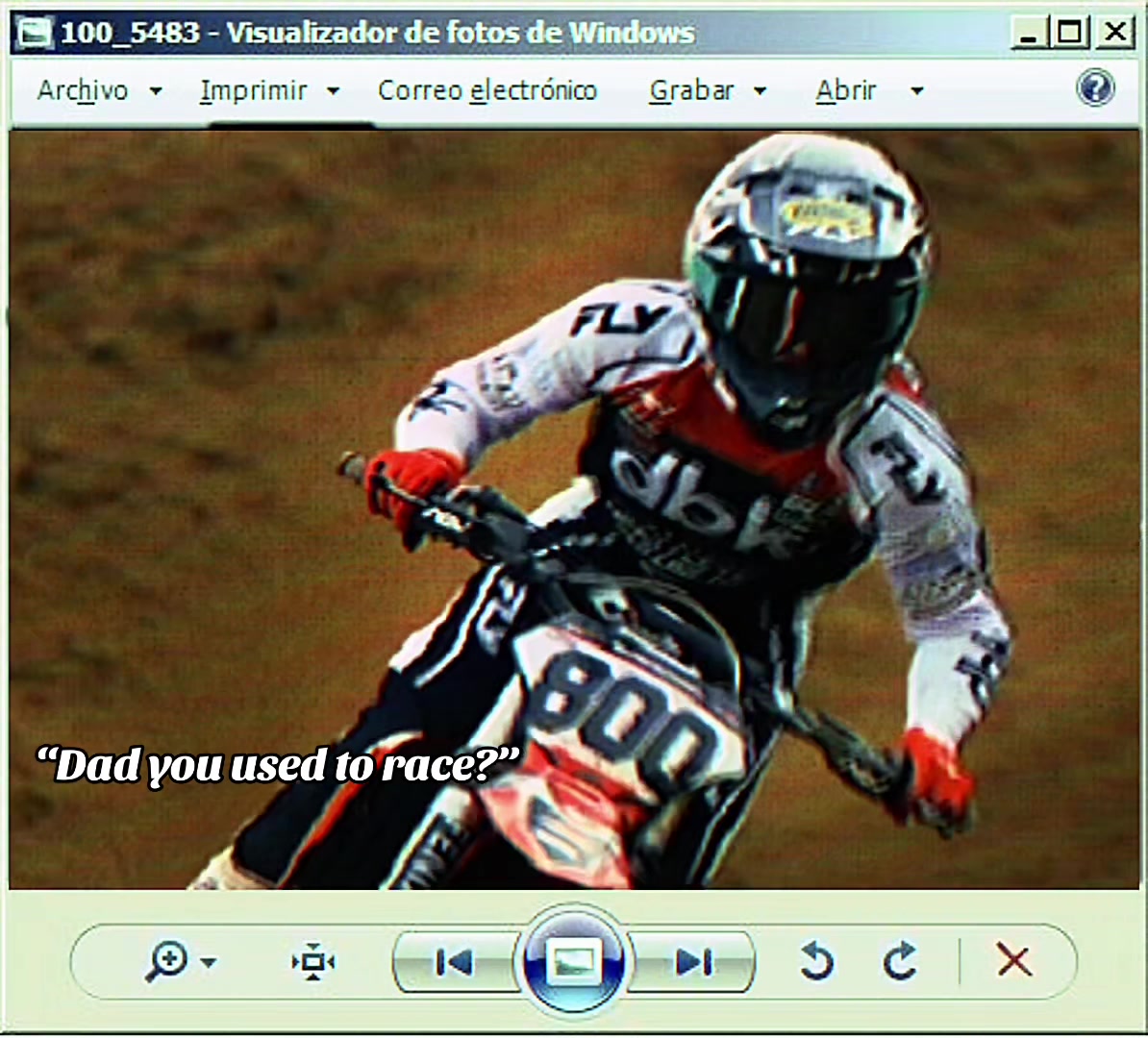Go to the previous photo
The width and height of the screenshot is (1148, 1038).
pyautogui.click(x=454, y=963)
